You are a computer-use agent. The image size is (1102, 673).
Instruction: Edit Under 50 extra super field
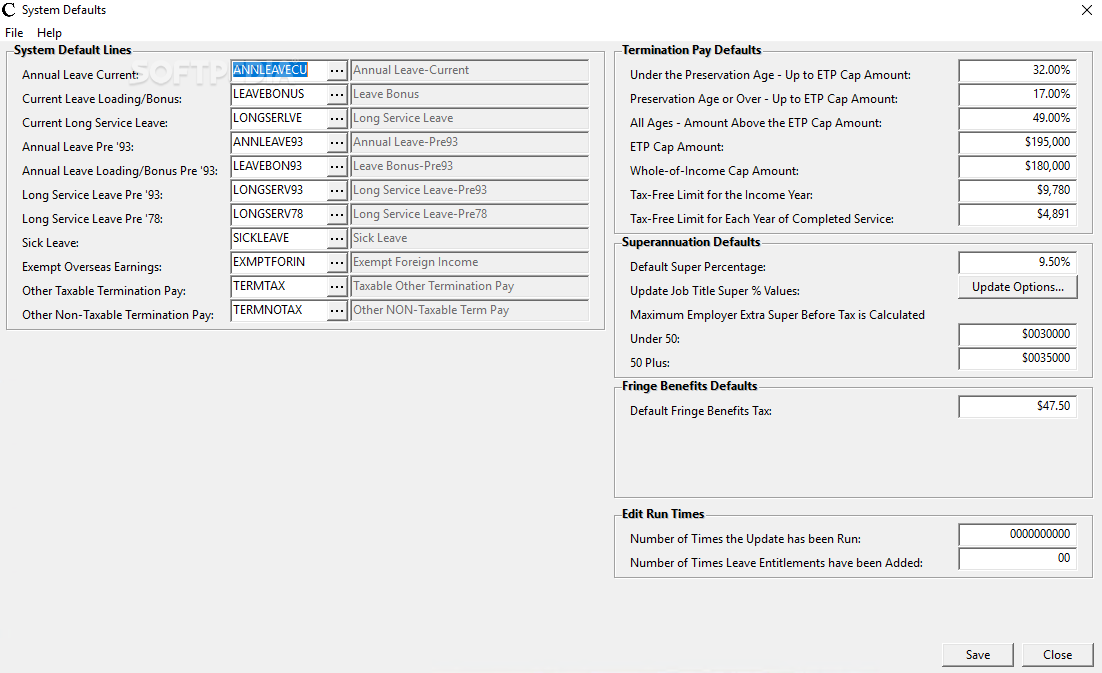tap(1018, 334)
